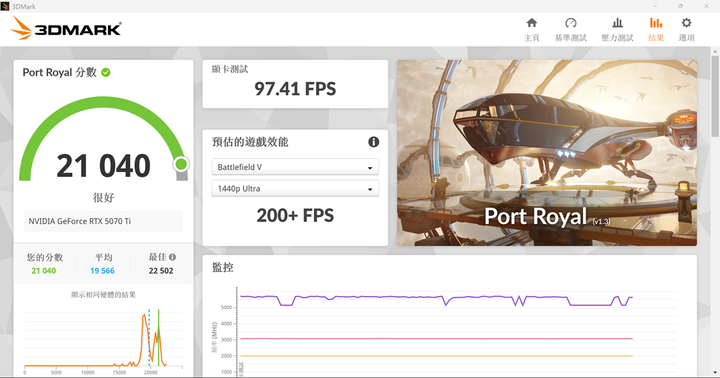This screenshot has height=378, width=720.
Task: Click the average score 19 566
Action: click(102, 271)
